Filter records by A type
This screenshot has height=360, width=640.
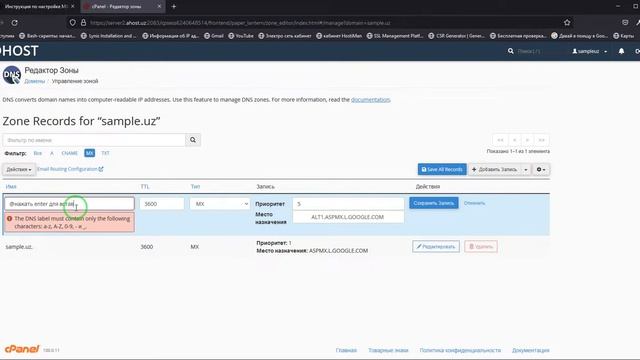[x=52, y=153]
